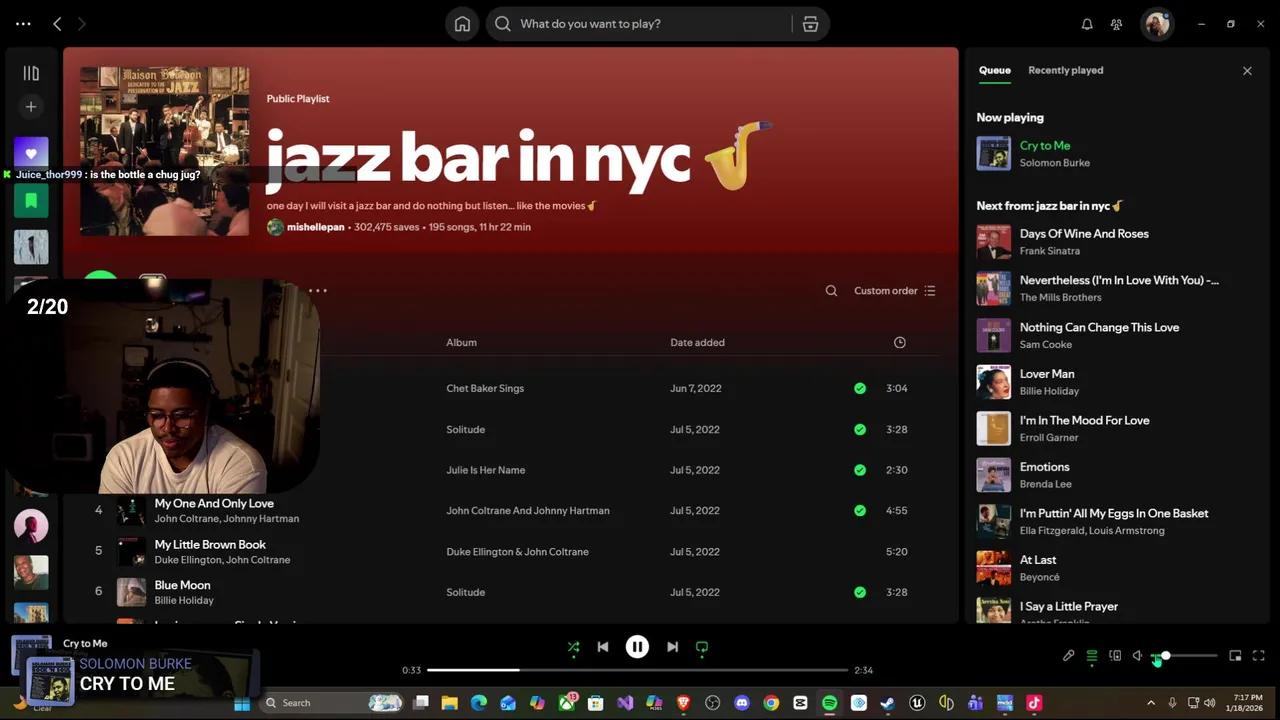The image size is (1280, 720).
Task: Open Discord from the taskbar
Action: coord(742,703)
